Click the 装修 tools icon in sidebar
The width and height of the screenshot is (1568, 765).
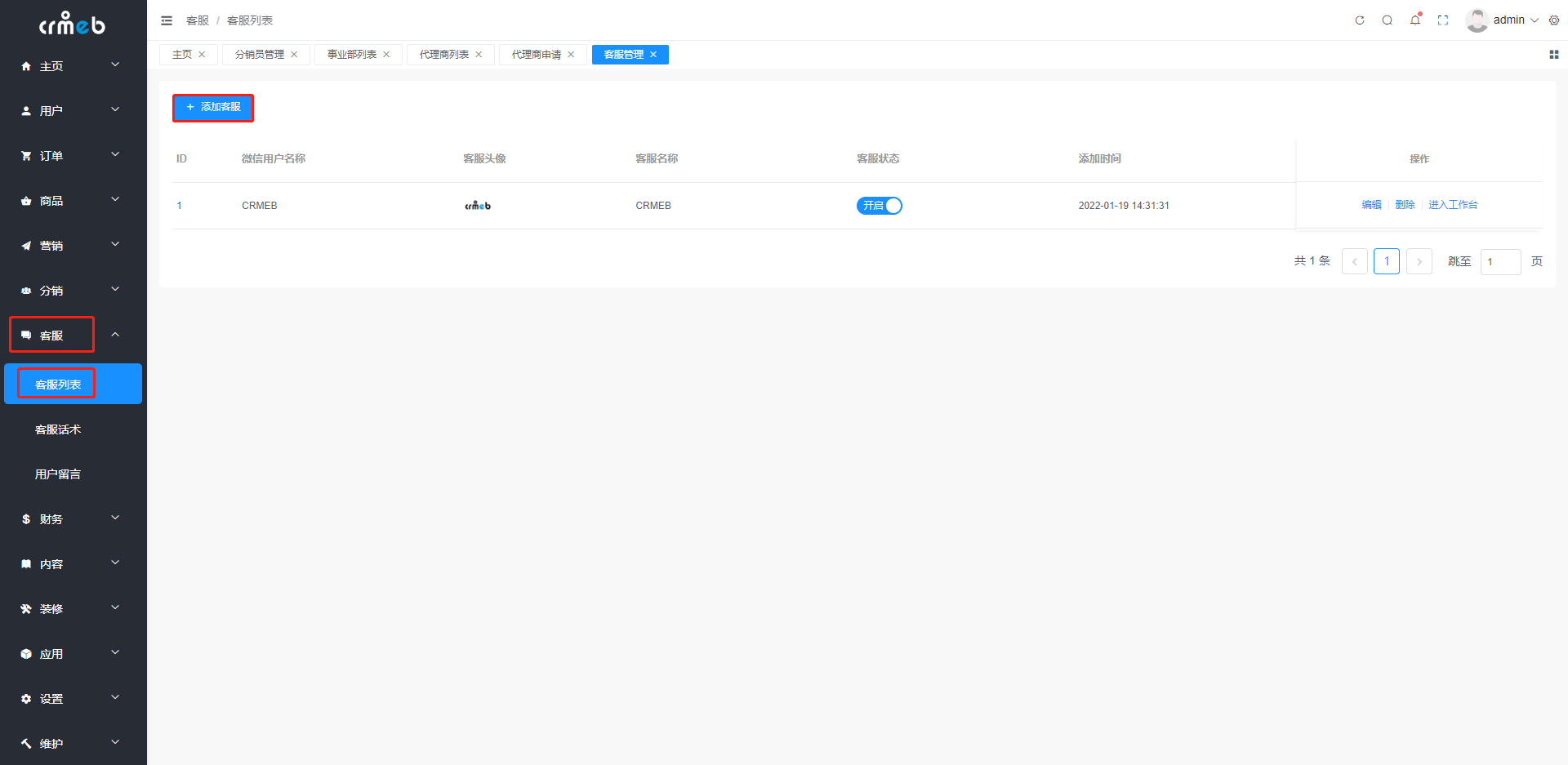(x=26, y=609)
